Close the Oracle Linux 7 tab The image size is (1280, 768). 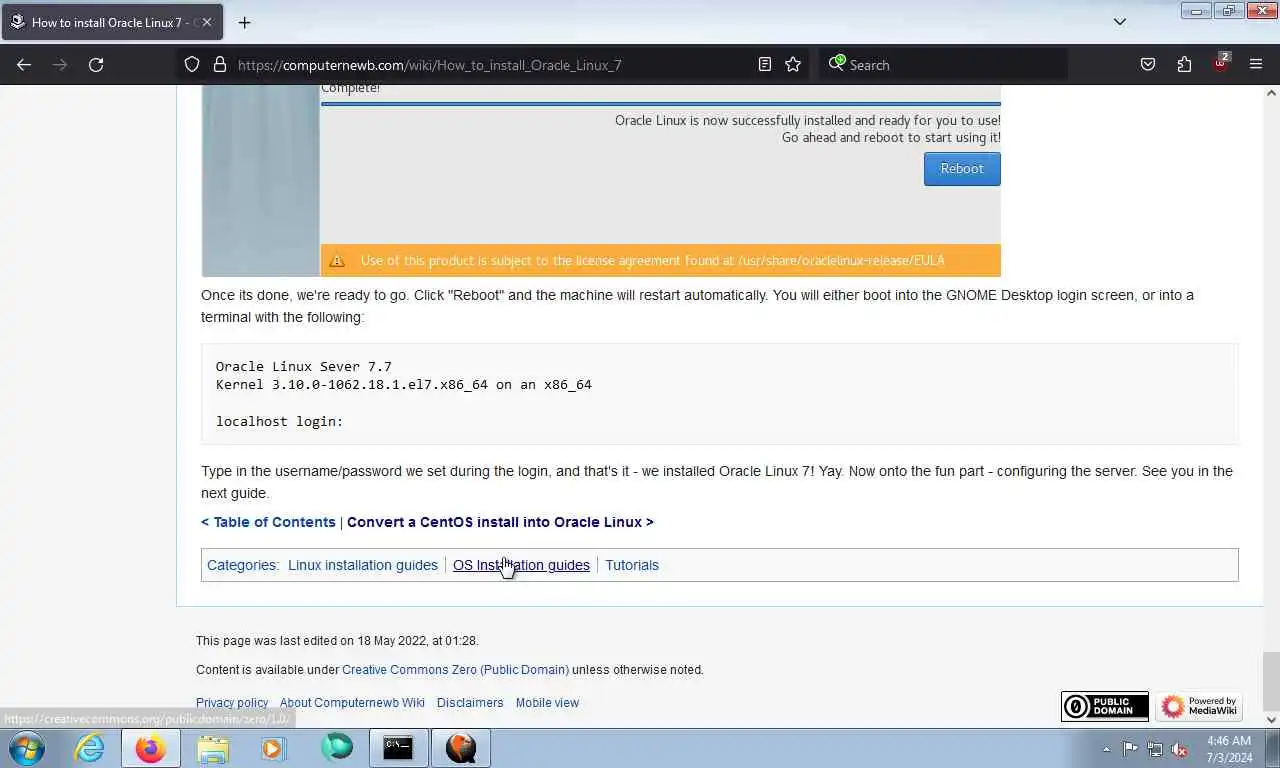point(207,22)
